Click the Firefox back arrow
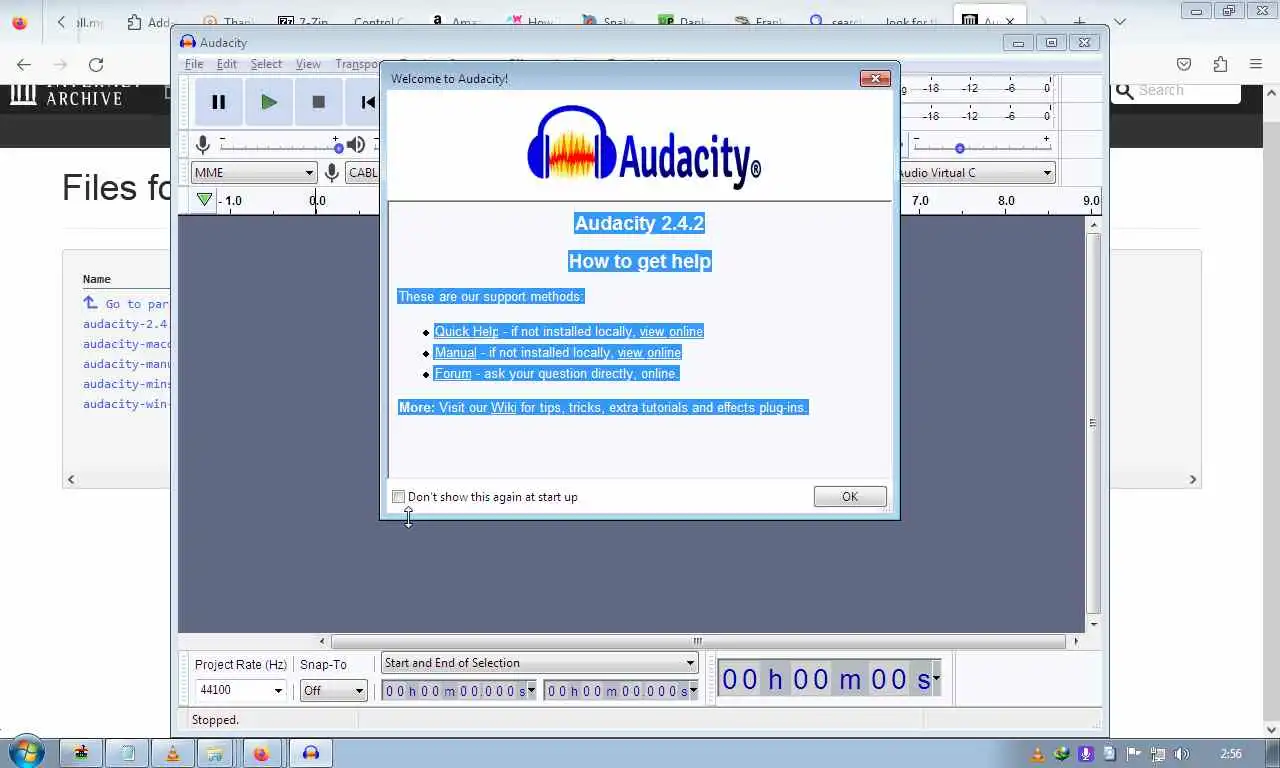This screenshot has height=768, width=1280. point(24,64)
